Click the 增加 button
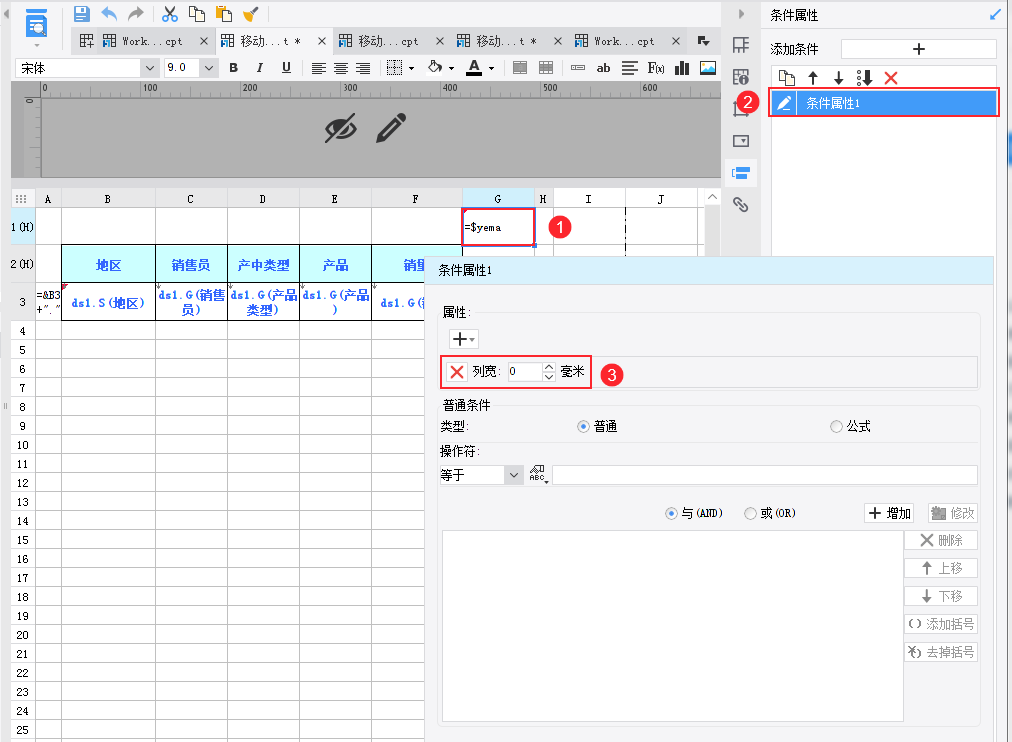The image size is (1012, 742). (x=889, y=513)
